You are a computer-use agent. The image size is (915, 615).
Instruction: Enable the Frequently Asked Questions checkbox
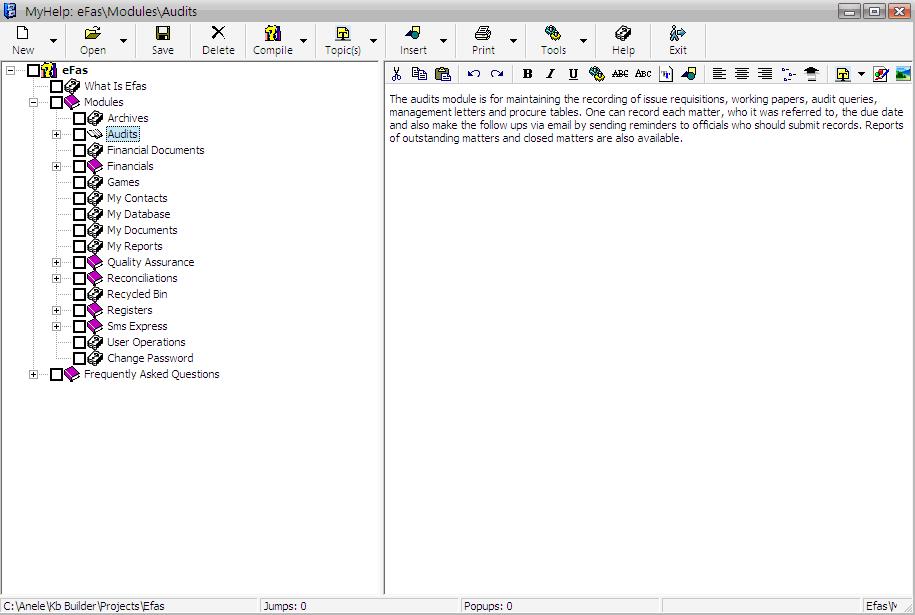pyautogui.click(x=57, y=374)
